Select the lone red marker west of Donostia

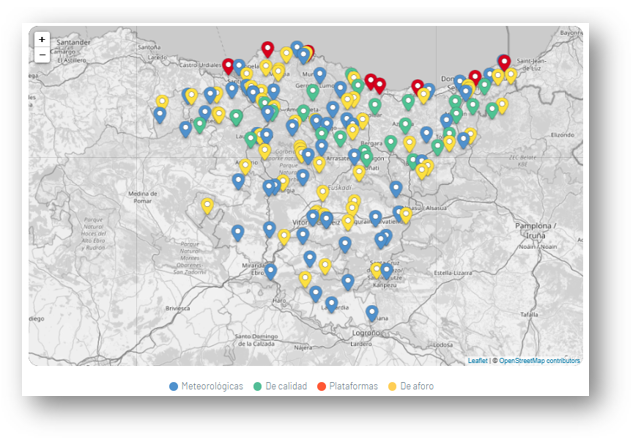pyautogui.click(x=418, y=88)
